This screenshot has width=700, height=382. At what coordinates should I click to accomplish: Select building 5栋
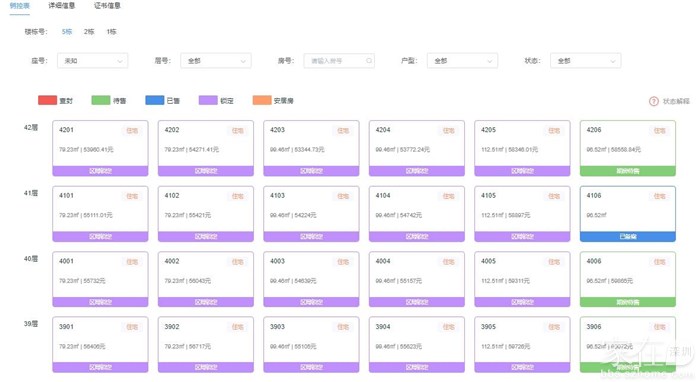67,32
